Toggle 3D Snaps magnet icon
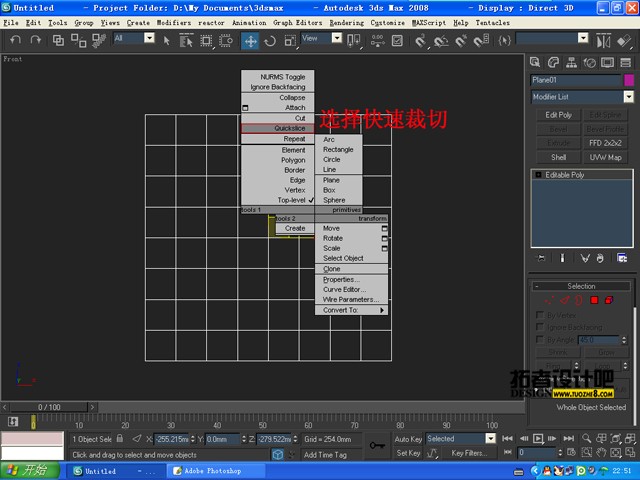Screen dimensions: 640x480 (420, 41)
